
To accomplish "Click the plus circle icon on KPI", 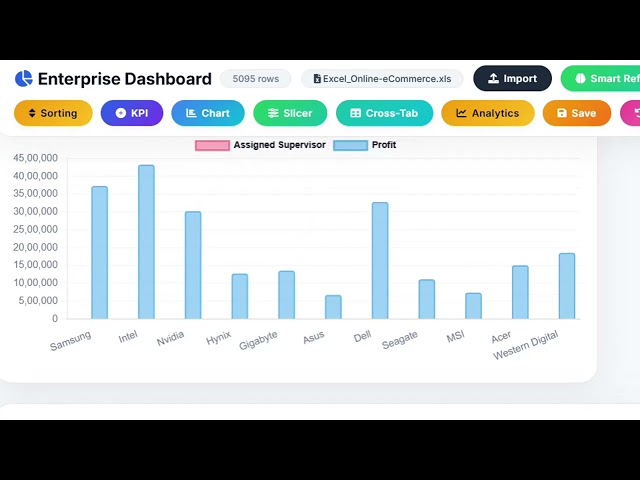I will coord(121,113).
